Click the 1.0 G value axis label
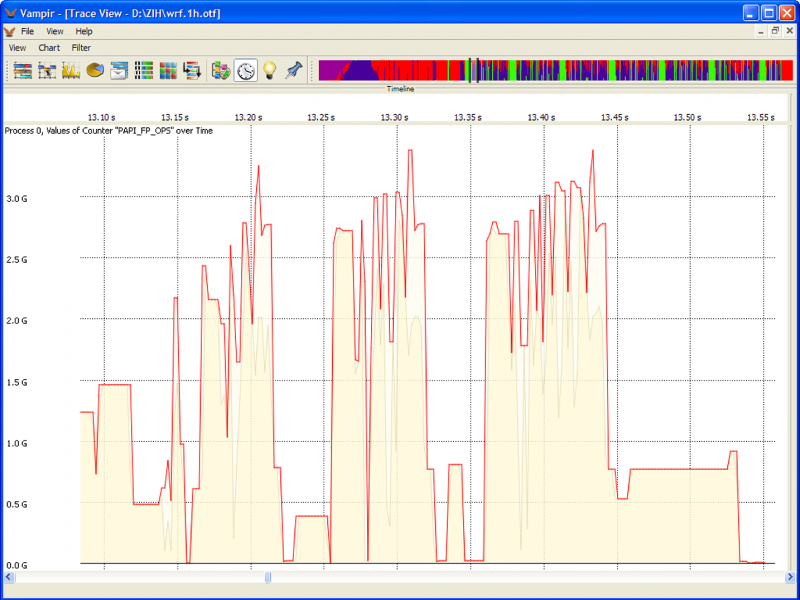This screenshot has width=800, height=600. coord(17,443)
